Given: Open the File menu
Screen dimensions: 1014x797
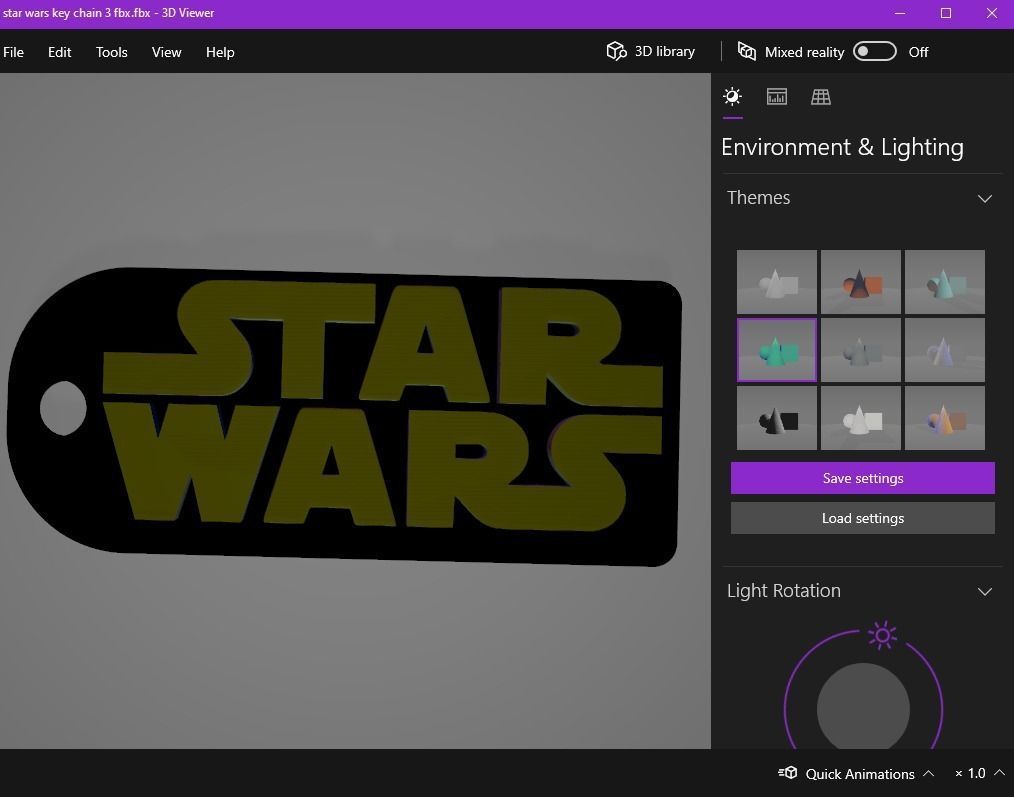Looking at the screenshot, I should click(x=13, y=52).
